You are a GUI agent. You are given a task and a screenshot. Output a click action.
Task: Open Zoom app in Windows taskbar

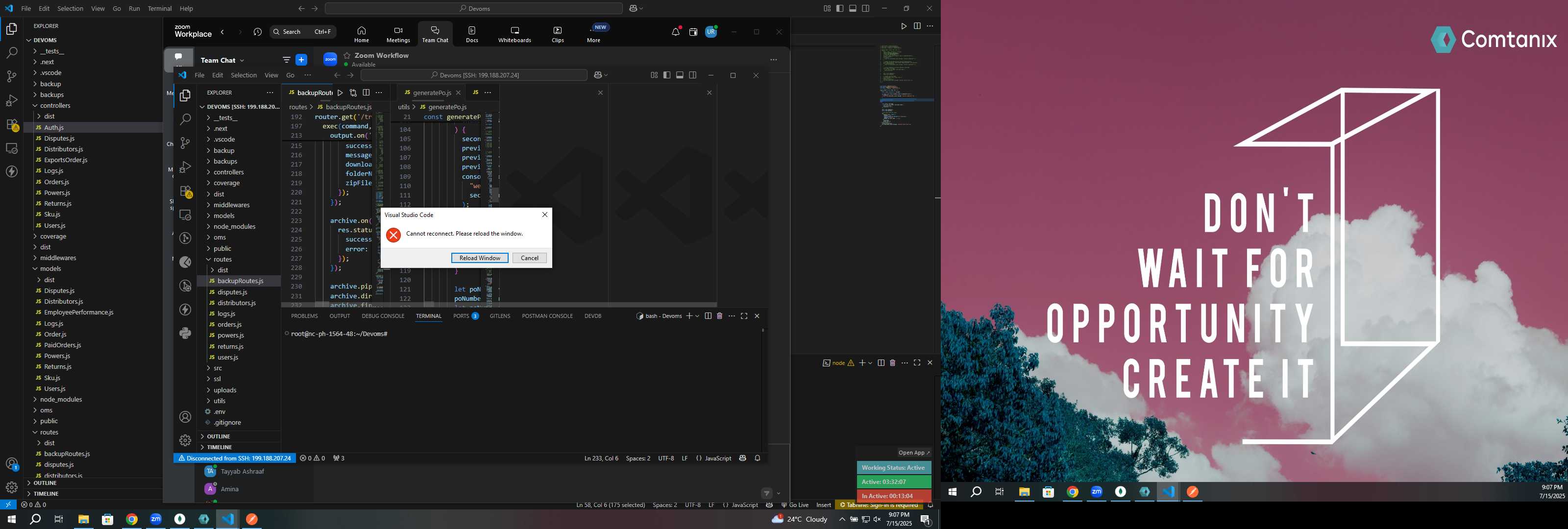pos(156,519)
